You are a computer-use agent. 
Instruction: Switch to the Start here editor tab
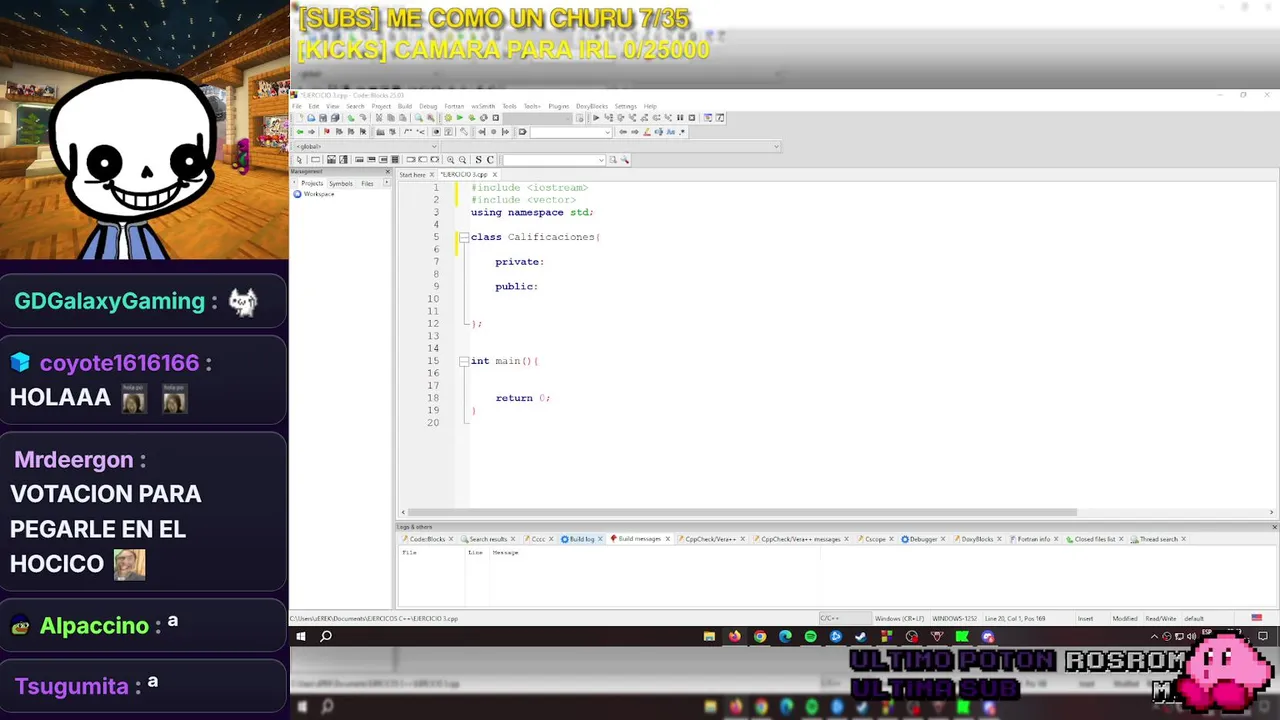point(413,174)
